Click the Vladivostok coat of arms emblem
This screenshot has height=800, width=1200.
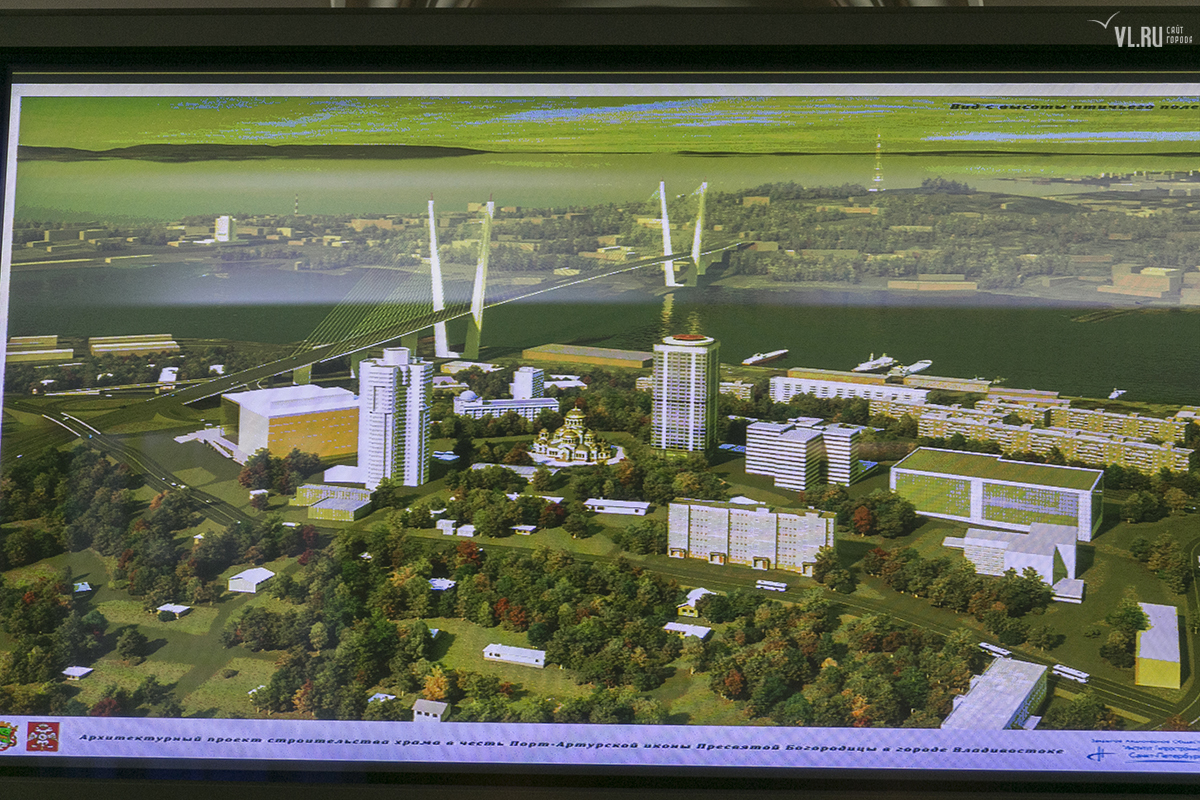8,736
